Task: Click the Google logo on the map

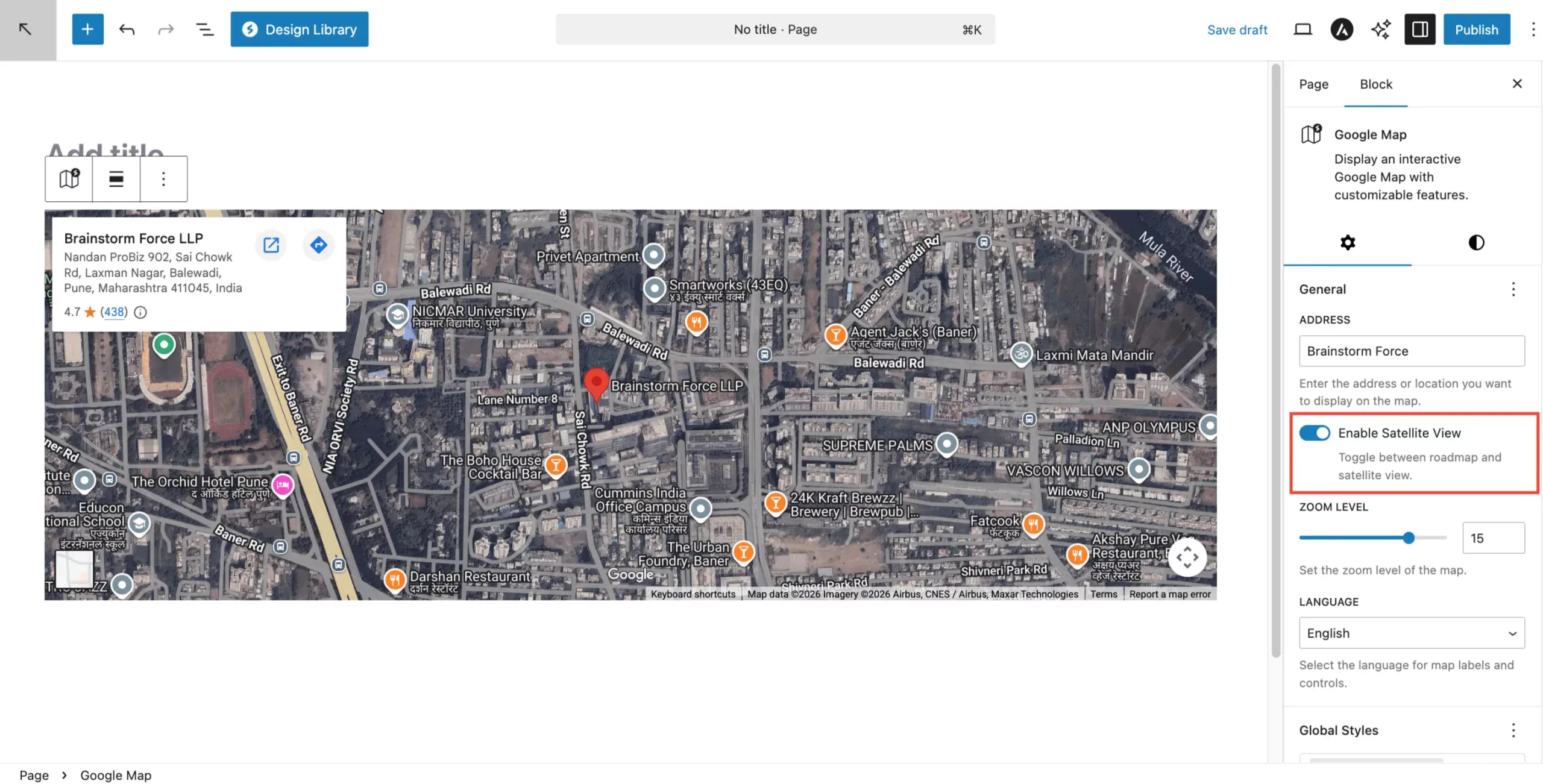Action: click(630, 574)
